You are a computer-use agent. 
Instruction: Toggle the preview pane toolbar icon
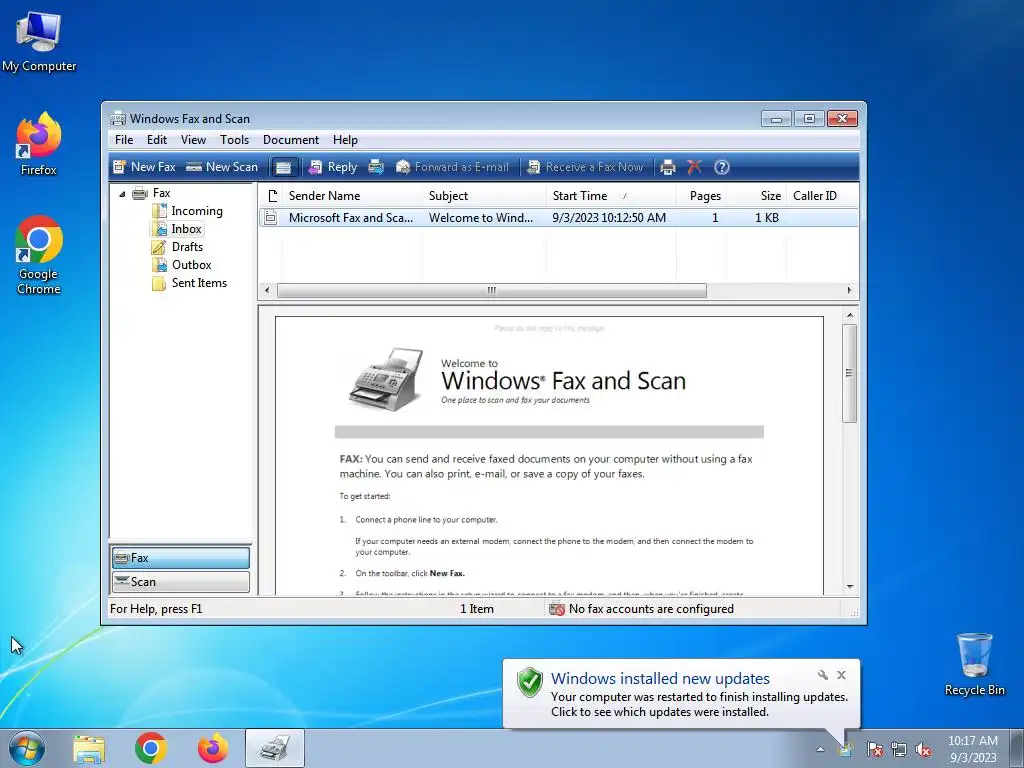283,167
